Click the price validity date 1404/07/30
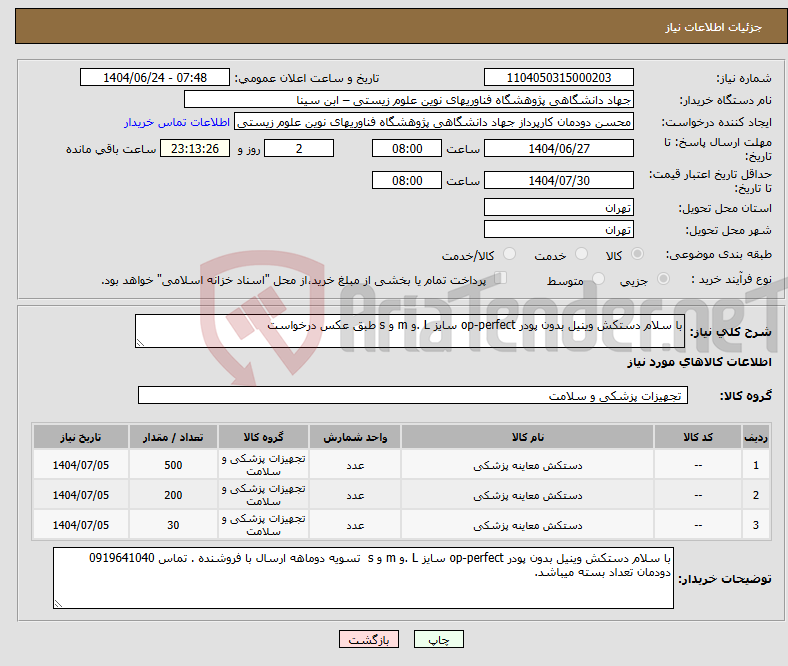This screenshot has width=788, height=666. [x=558, y=180]
